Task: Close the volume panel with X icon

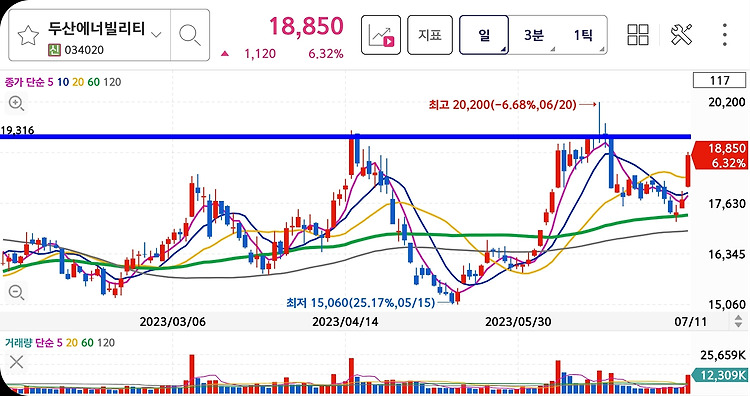Action: tap(16, 362)
